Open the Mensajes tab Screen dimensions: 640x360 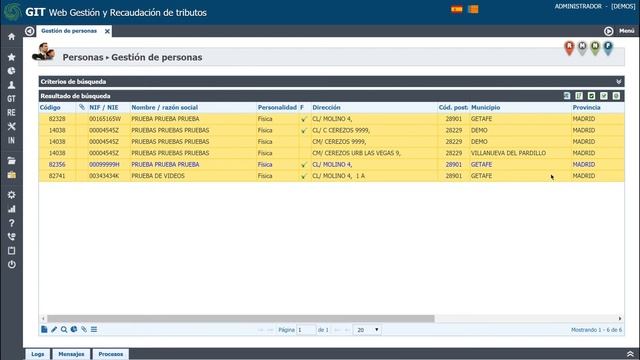(71, 354)
